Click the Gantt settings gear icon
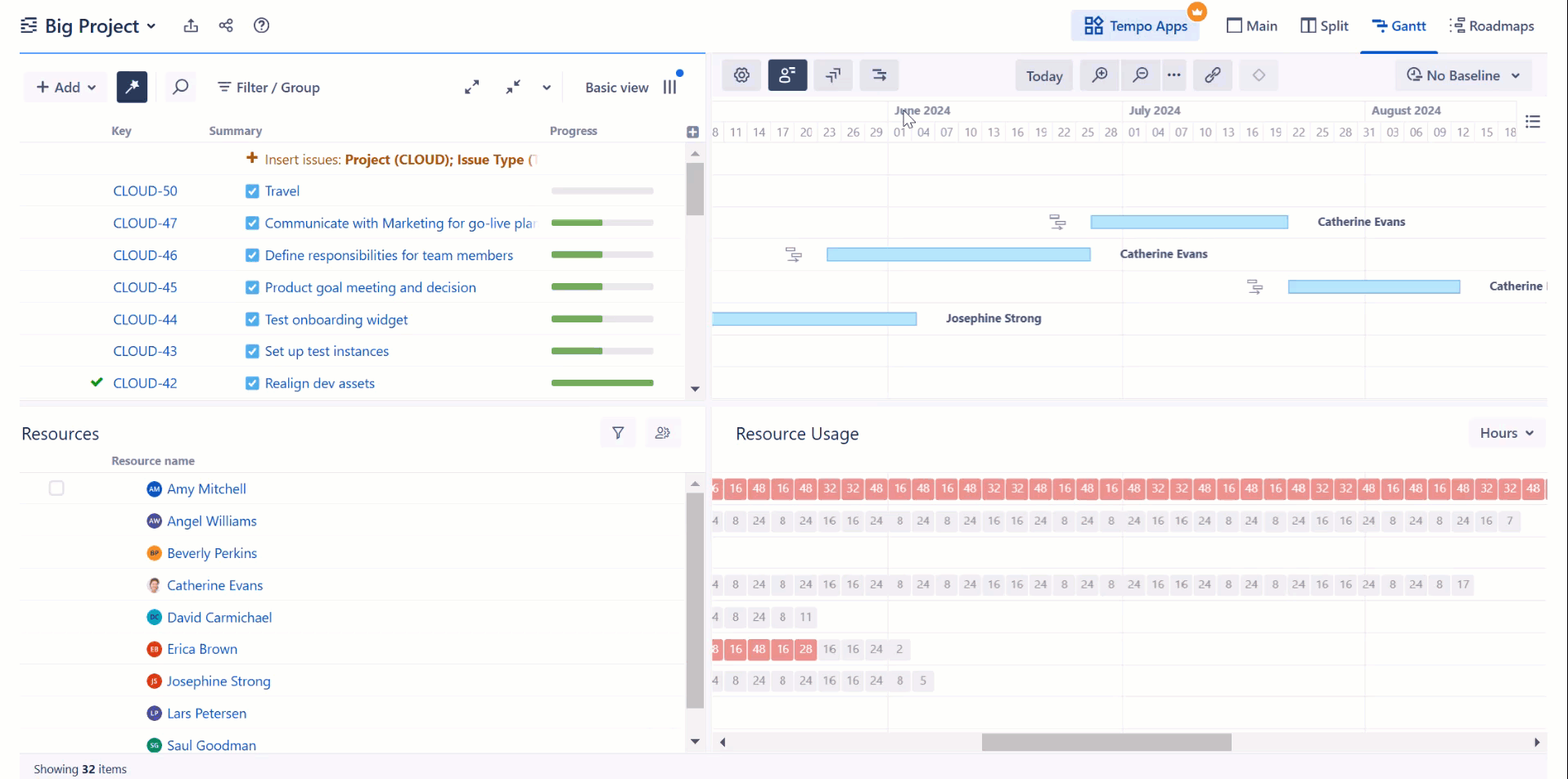Image resolution: width=1568 pixels, height=779 pixels. click(741, 75)
